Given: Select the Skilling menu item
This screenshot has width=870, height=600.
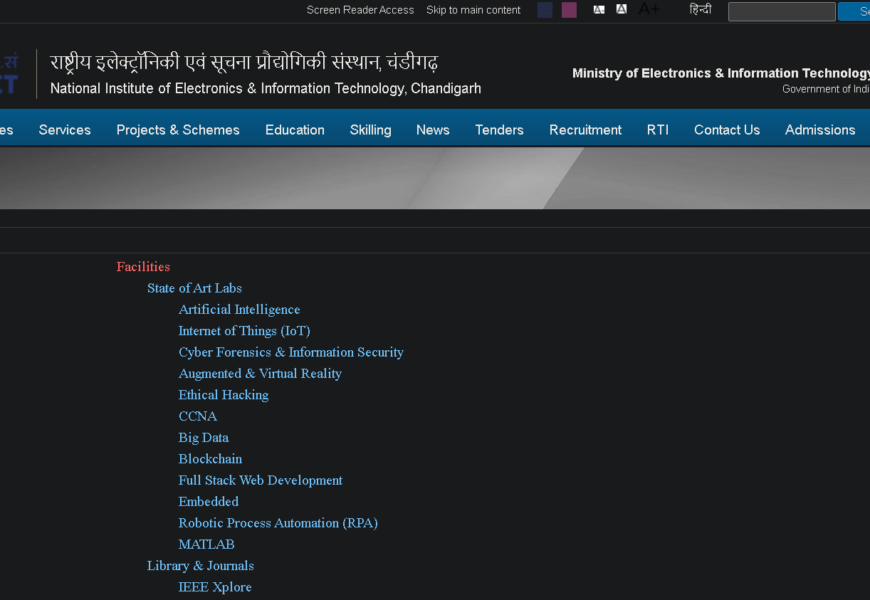Looking at the screenshot, I should point(370,130).
